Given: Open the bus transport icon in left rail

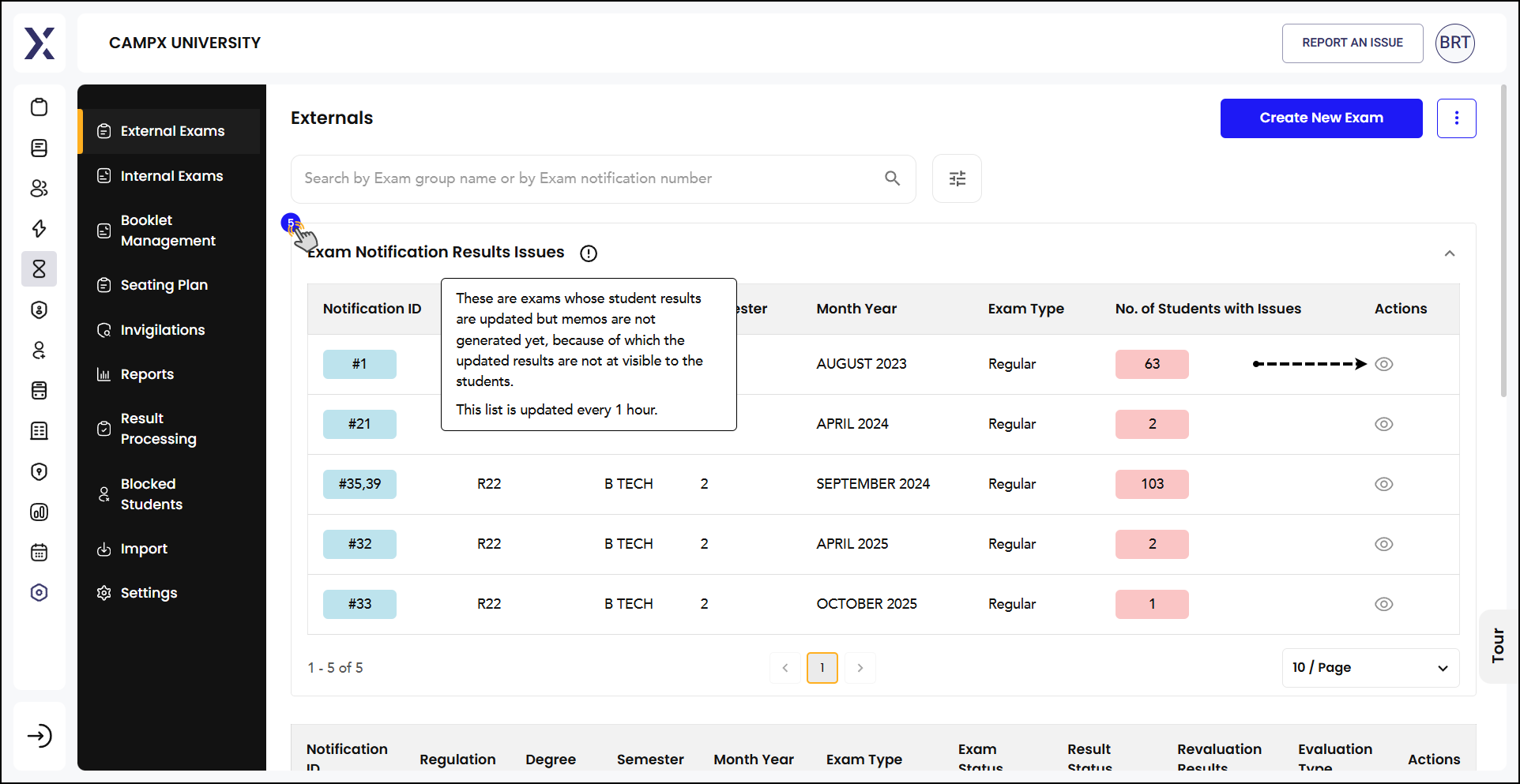Looking at the screenshot, I should pyautogui.click(x=39, y=390).
